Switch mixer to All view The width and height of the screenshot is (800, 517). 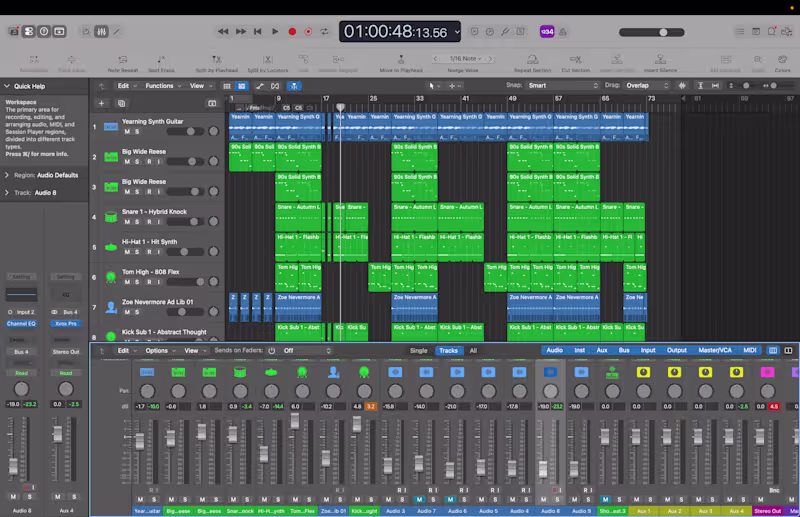click(473, 351)
